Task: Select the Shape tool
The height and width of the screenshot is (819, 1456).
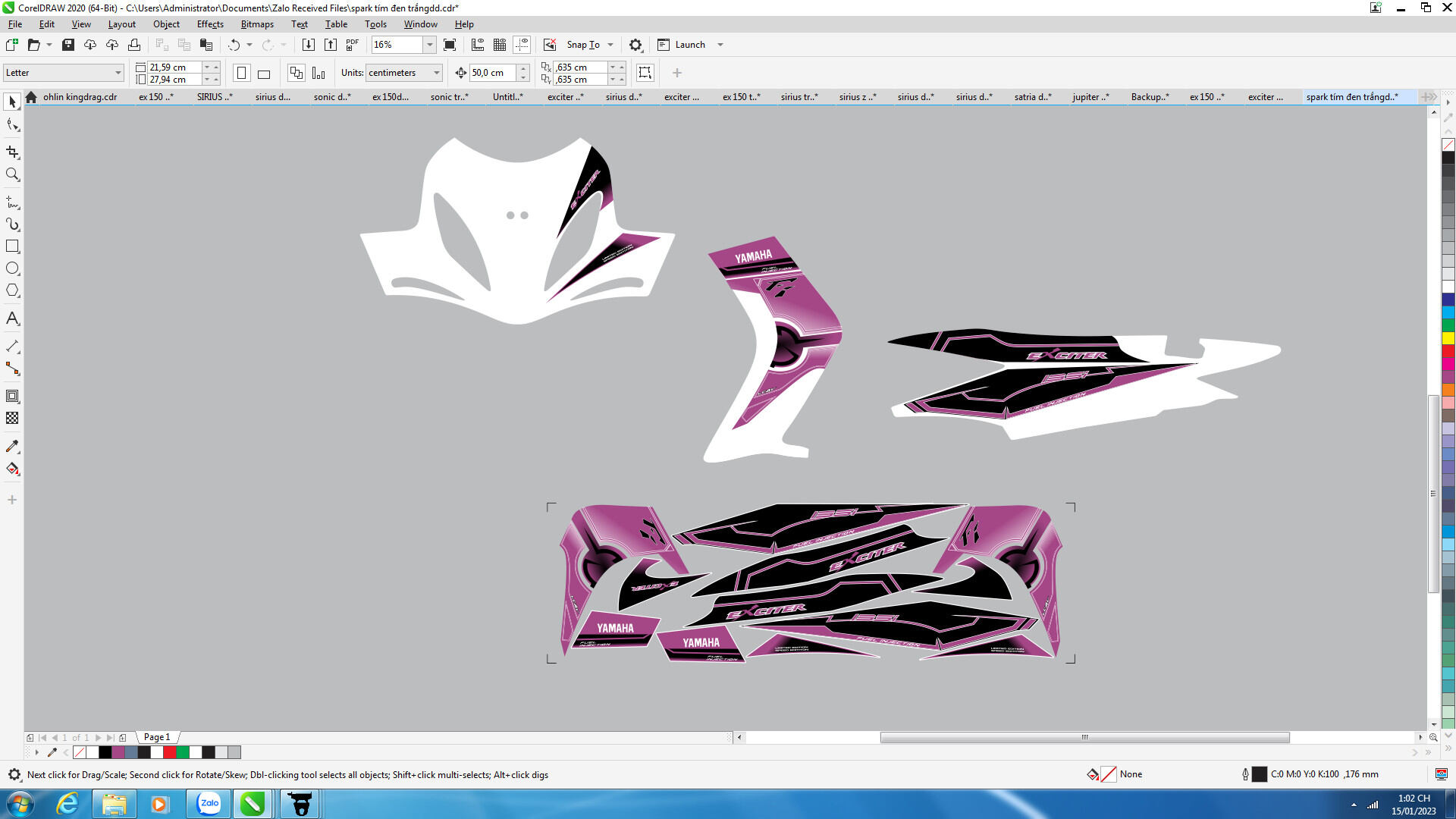Action: point(12,124)
